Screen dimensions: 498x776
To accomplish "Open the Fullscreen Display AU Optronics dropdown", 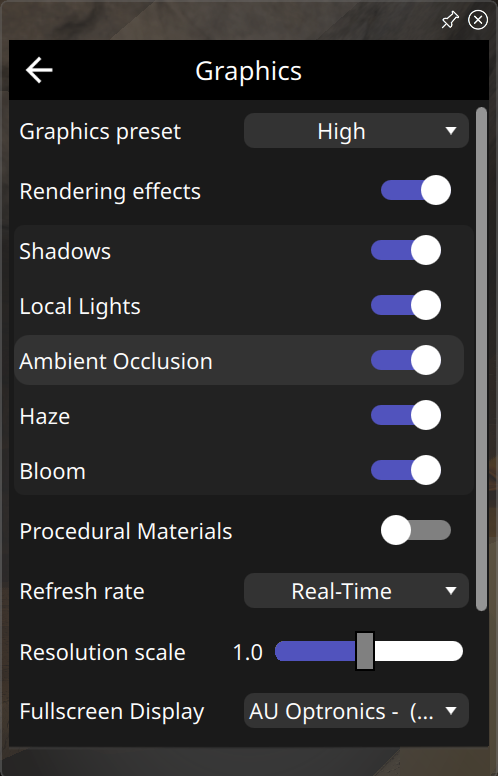I will 356,711.
